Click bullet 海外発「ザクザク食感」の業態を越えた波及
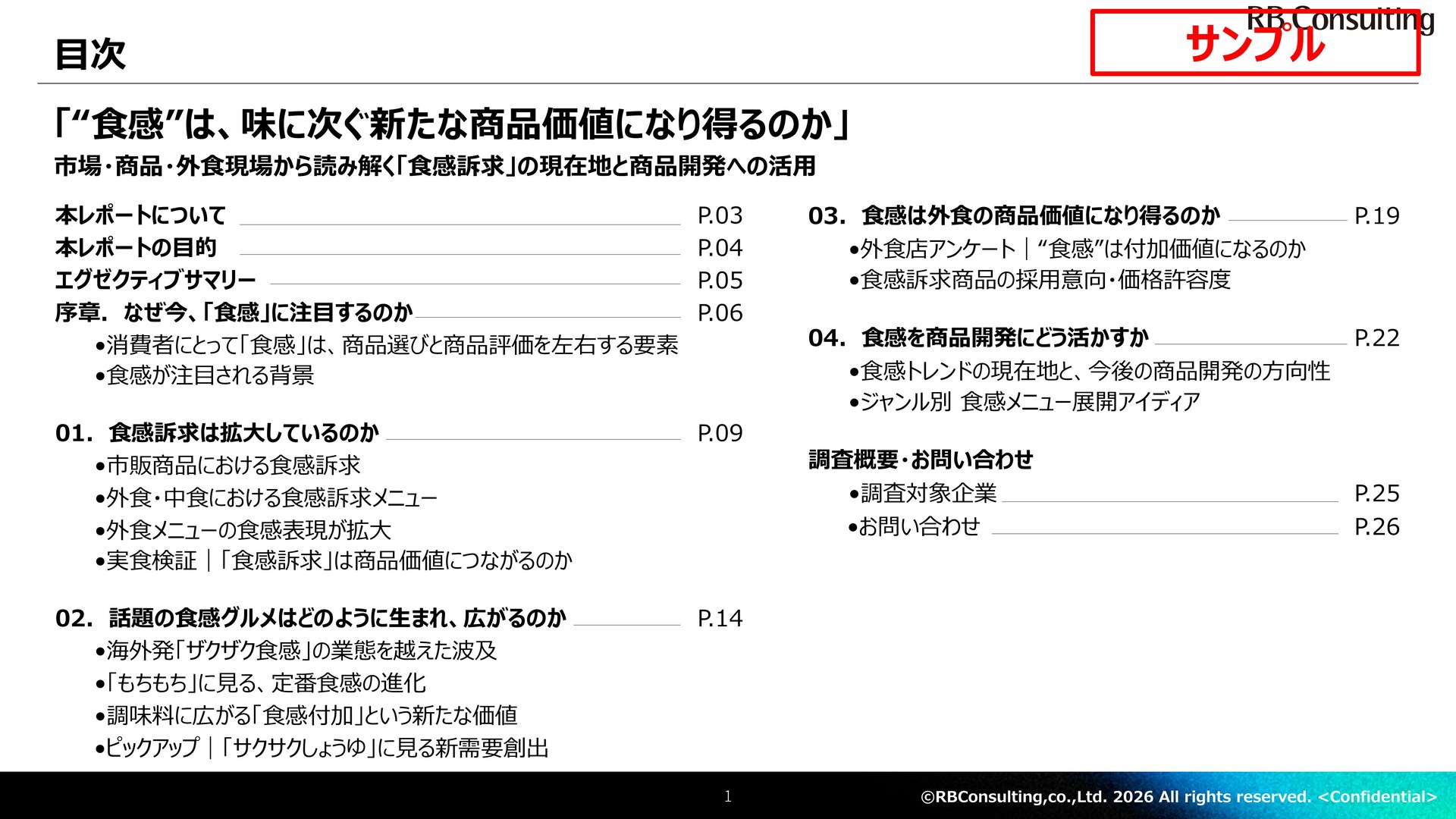Viewport: 1456px width, 819px height. click(296, 650)
